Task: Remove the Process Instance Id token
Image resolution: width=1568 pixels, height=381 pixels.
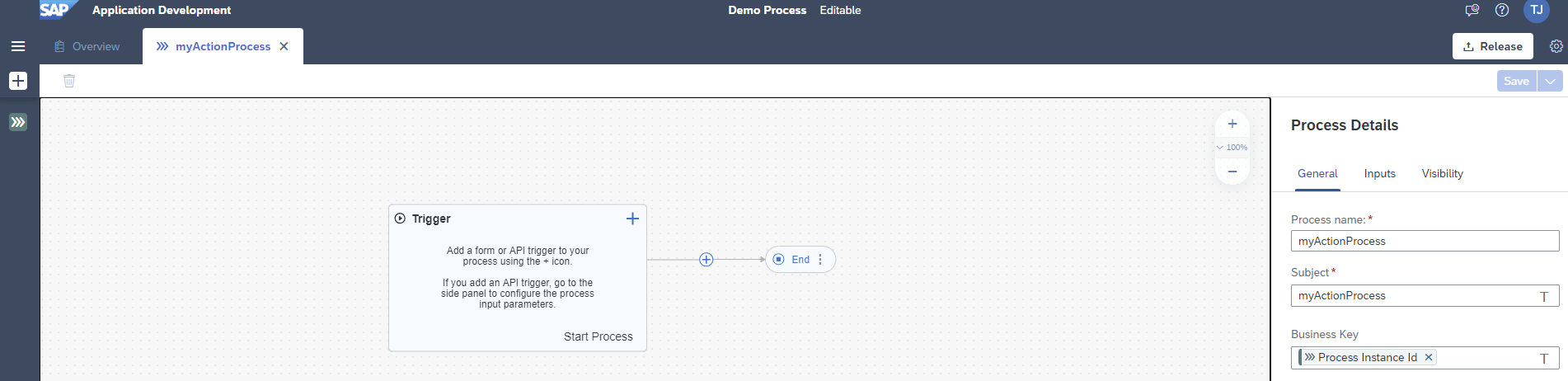Action: click(1429, 357)
